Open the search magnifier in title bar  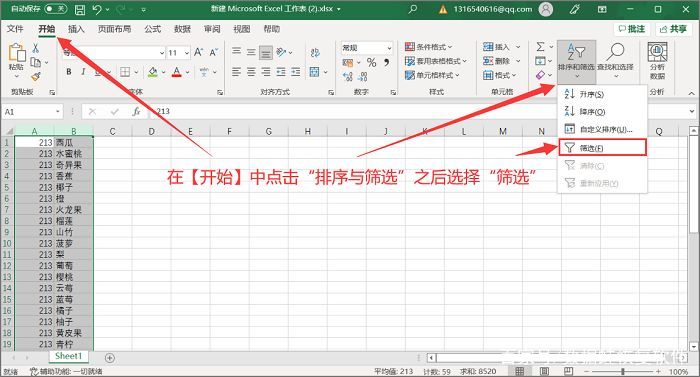(x=413, y=9)
